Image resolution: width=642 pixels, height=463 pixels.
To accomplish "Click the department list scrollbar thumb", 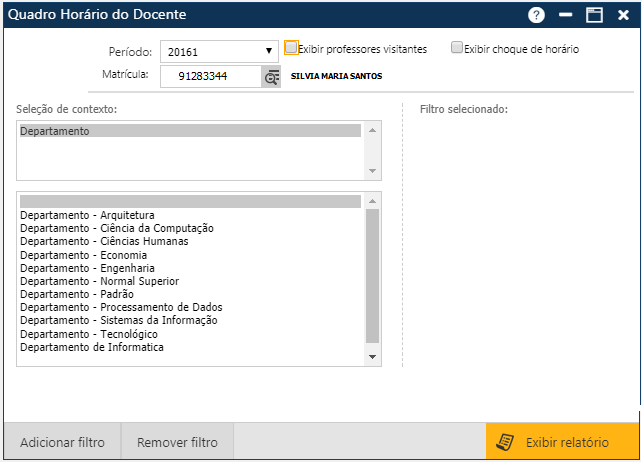I will point(372,276).
